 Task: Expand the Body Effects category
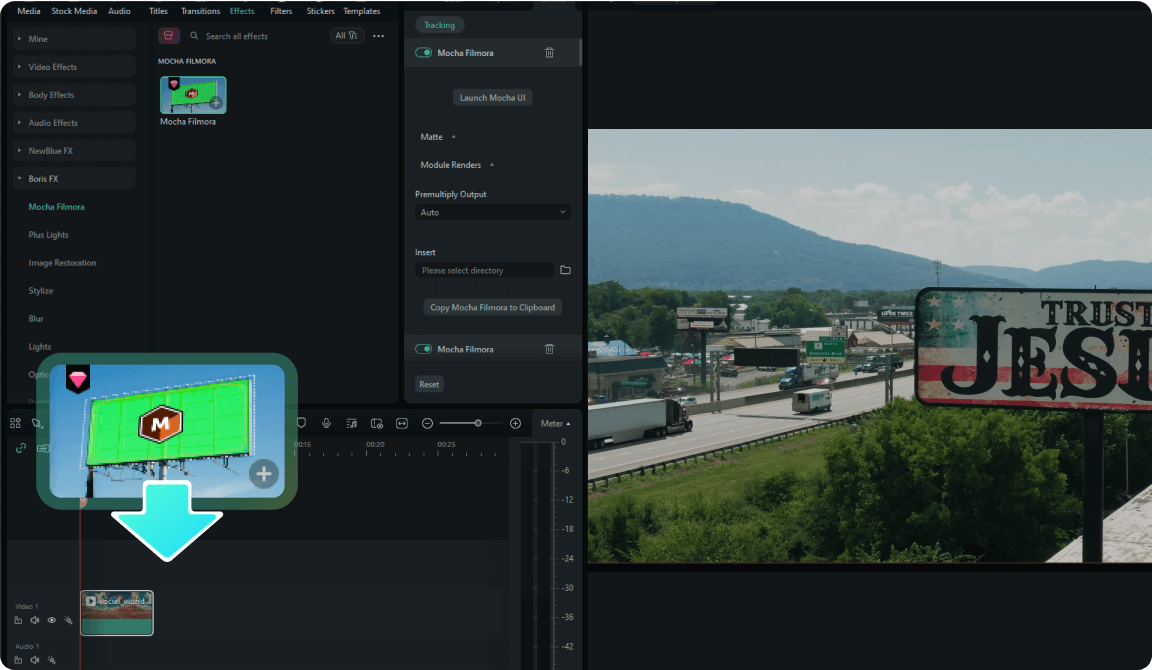74,95
